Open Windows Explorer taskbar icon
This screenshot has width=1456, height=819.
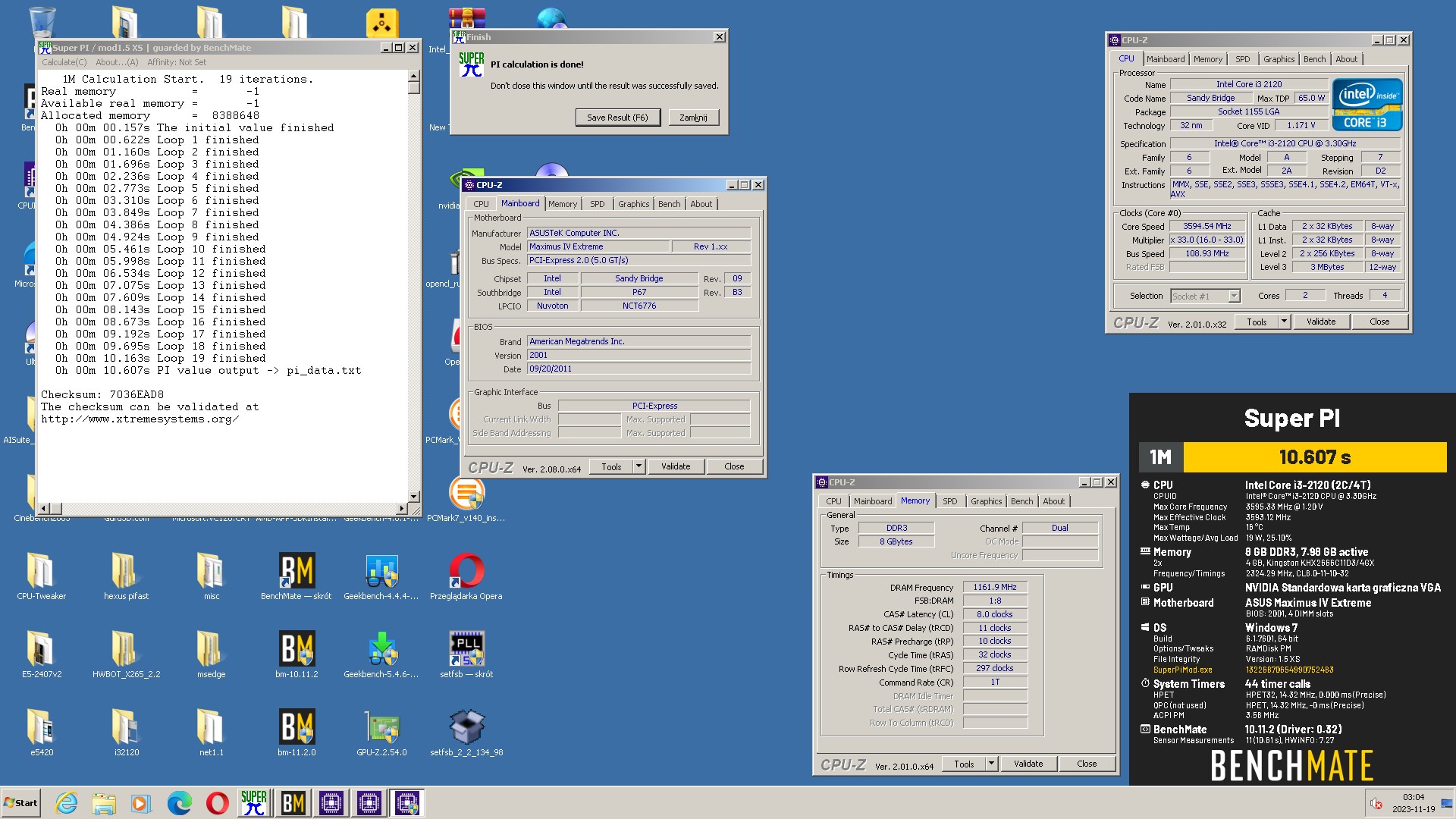104,803
